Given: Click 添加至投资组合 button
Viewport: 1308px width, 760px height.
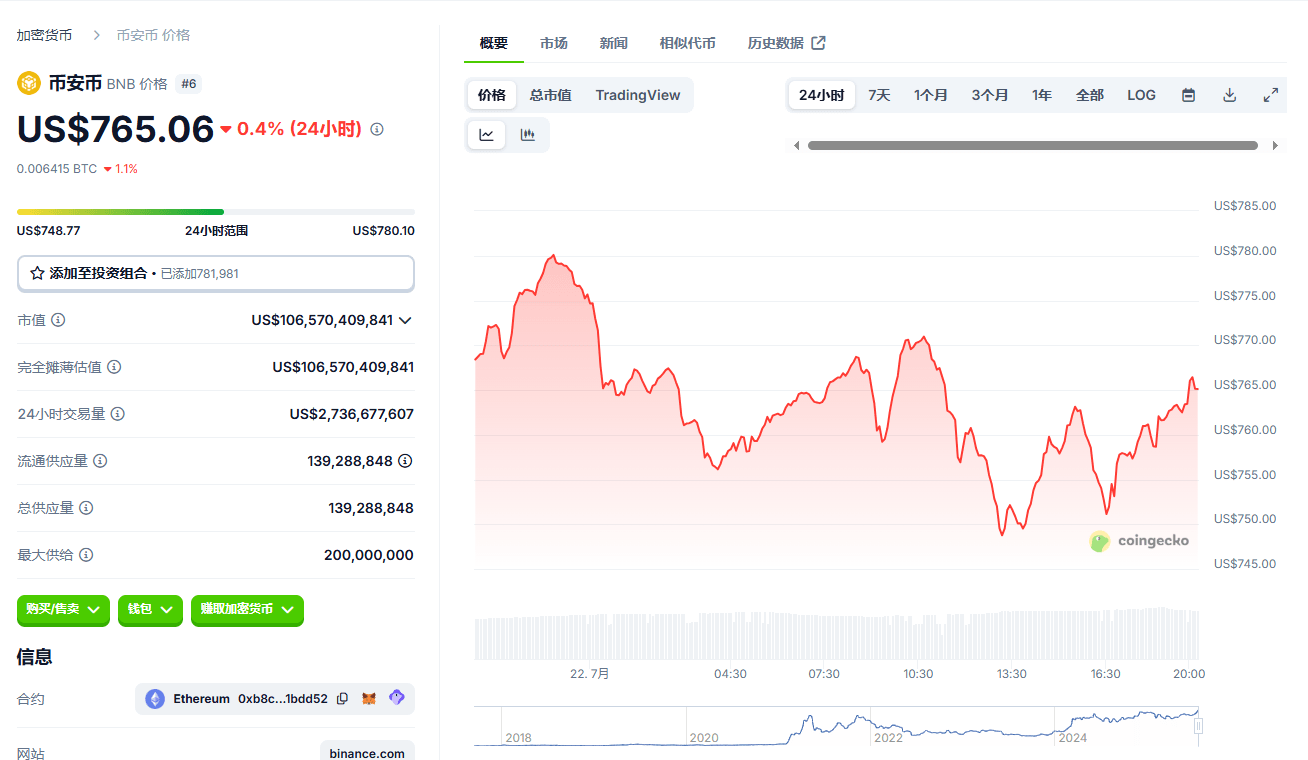Looking at the screenshot, I should [216, 273].
